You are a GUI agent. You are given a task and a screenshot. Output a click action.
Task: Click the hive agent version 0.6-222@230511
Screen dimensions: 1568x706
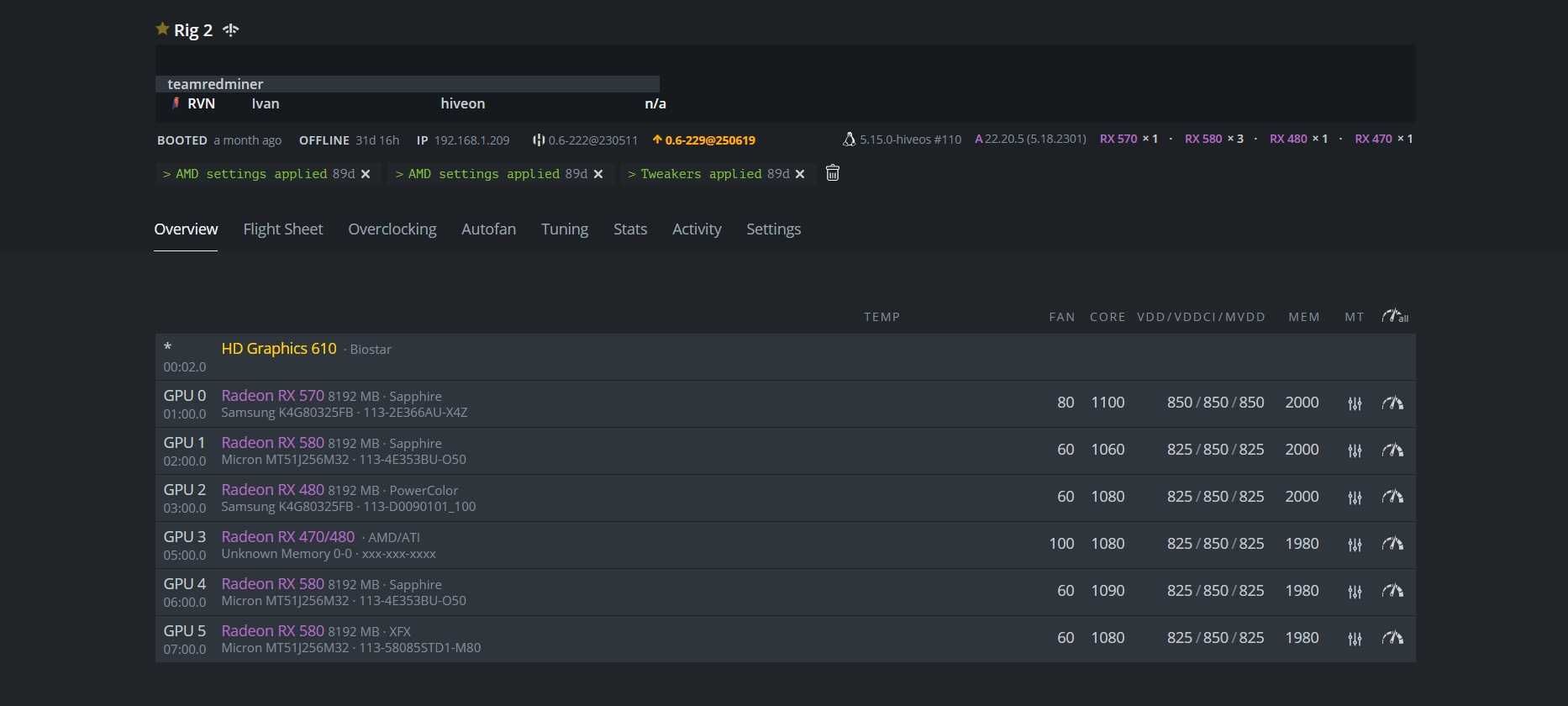[585, 140]
